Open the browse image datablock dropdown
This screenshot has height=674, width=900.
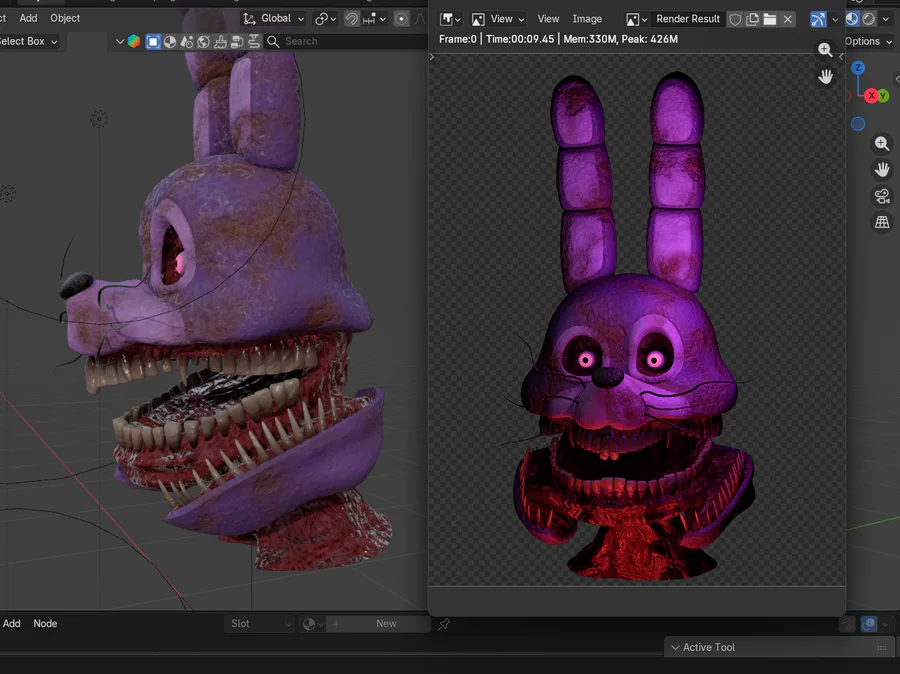click(x=637, y=20)
